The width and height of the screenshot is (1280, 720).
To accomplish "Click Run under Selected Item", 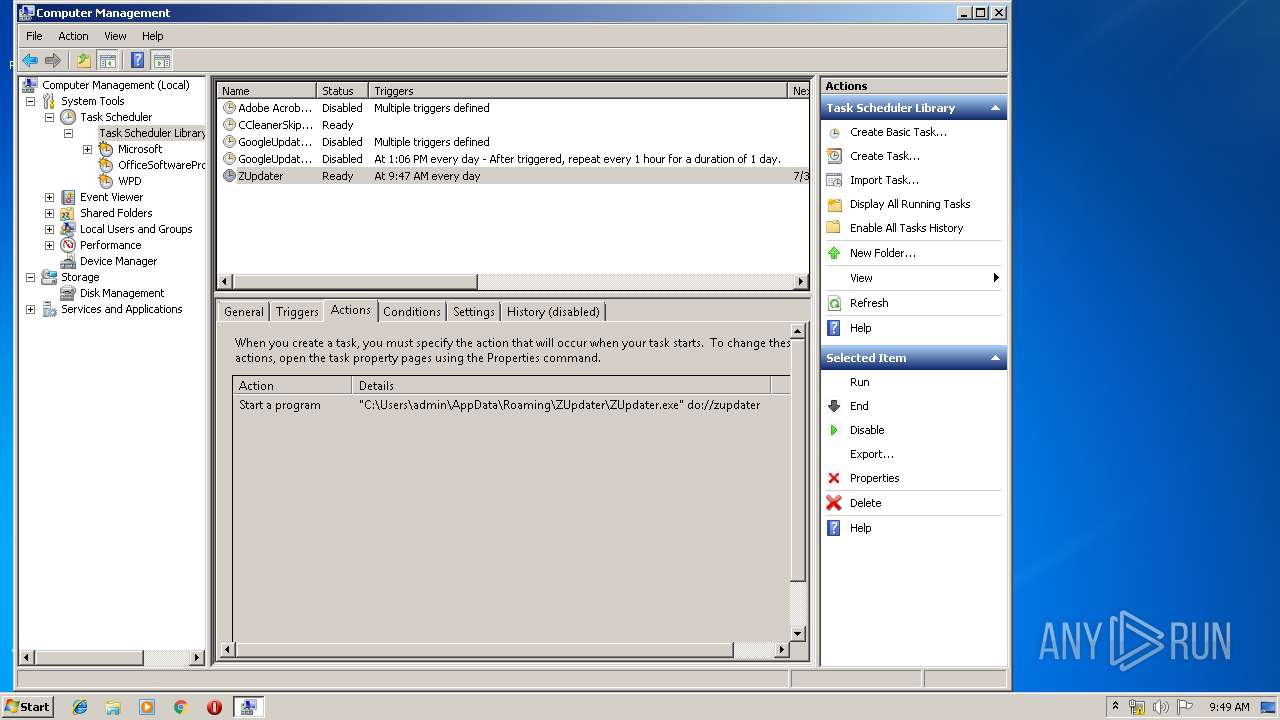I will (860, 382).
